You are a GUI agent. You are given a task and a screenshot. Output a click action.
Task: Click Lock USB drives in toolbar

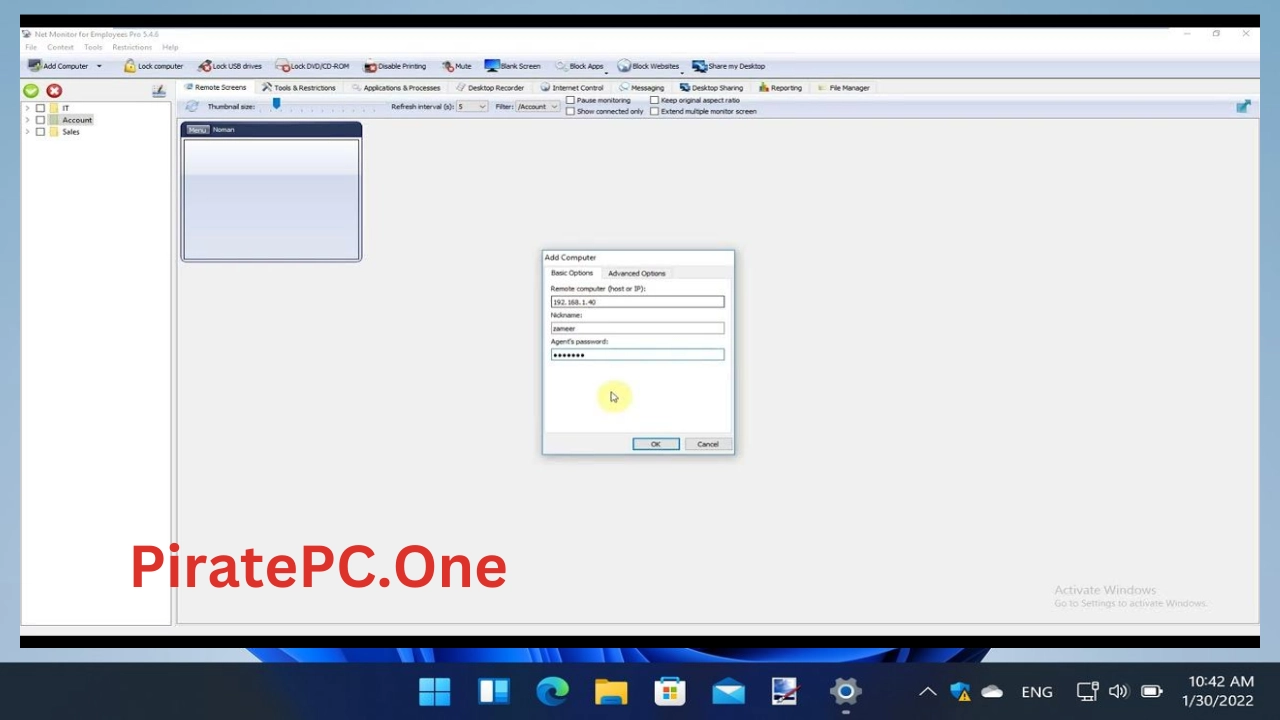coord(230,66)
